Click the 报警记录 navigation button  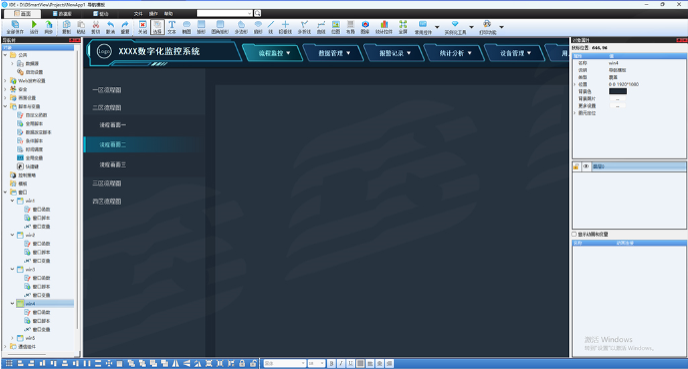pyautogui.click(x=394, y=53)
